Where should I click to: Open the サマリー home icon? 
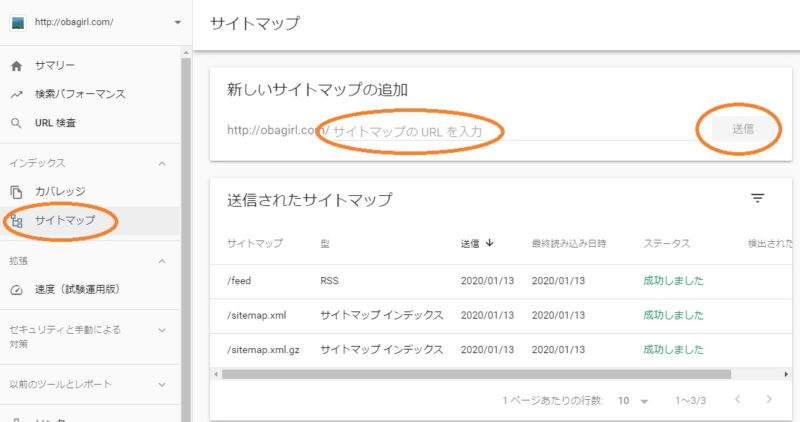(x=16, y=66)
